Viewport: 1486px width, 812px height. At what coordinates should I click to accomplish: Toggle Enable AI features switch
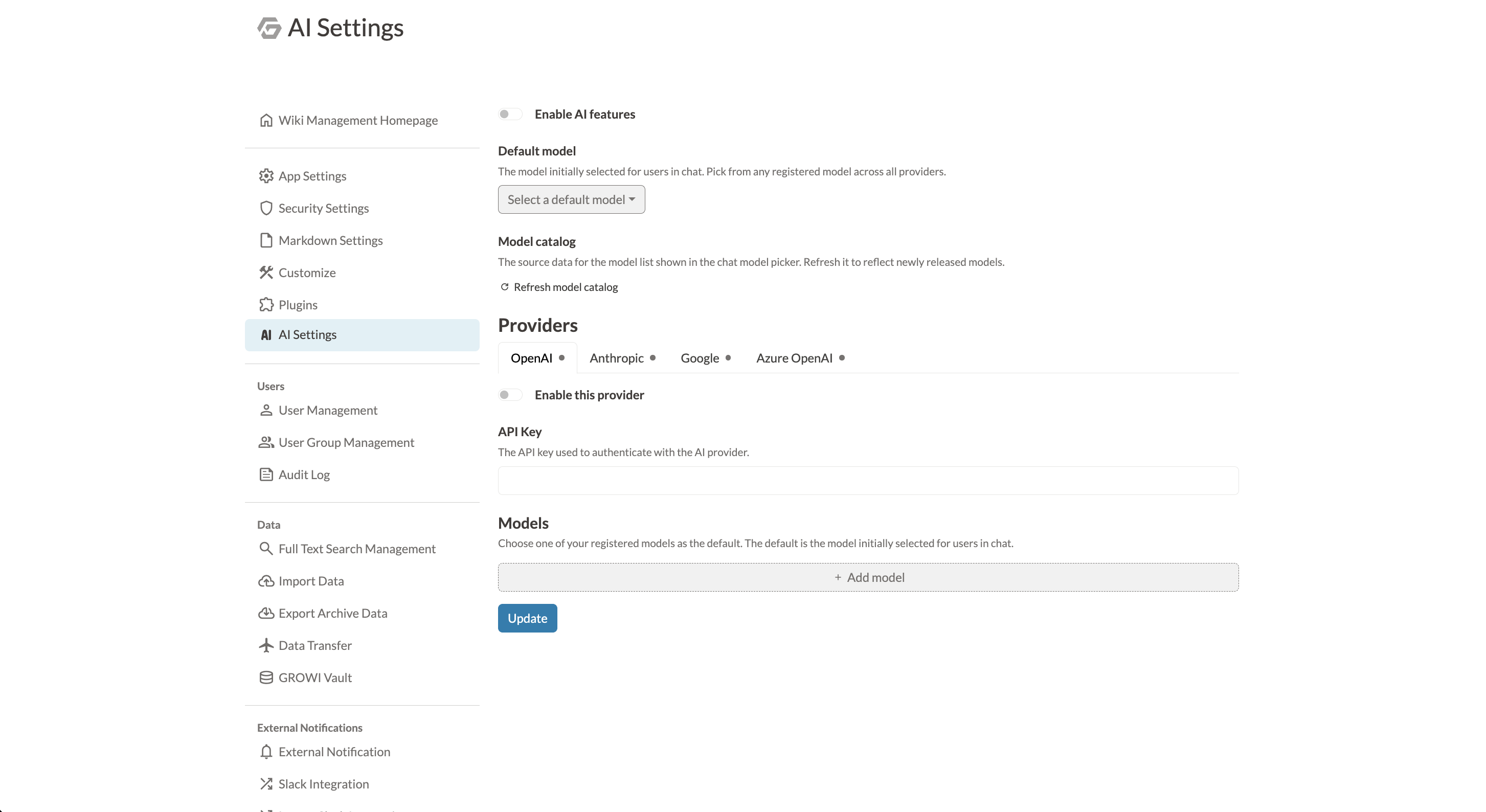coord(510,114)
